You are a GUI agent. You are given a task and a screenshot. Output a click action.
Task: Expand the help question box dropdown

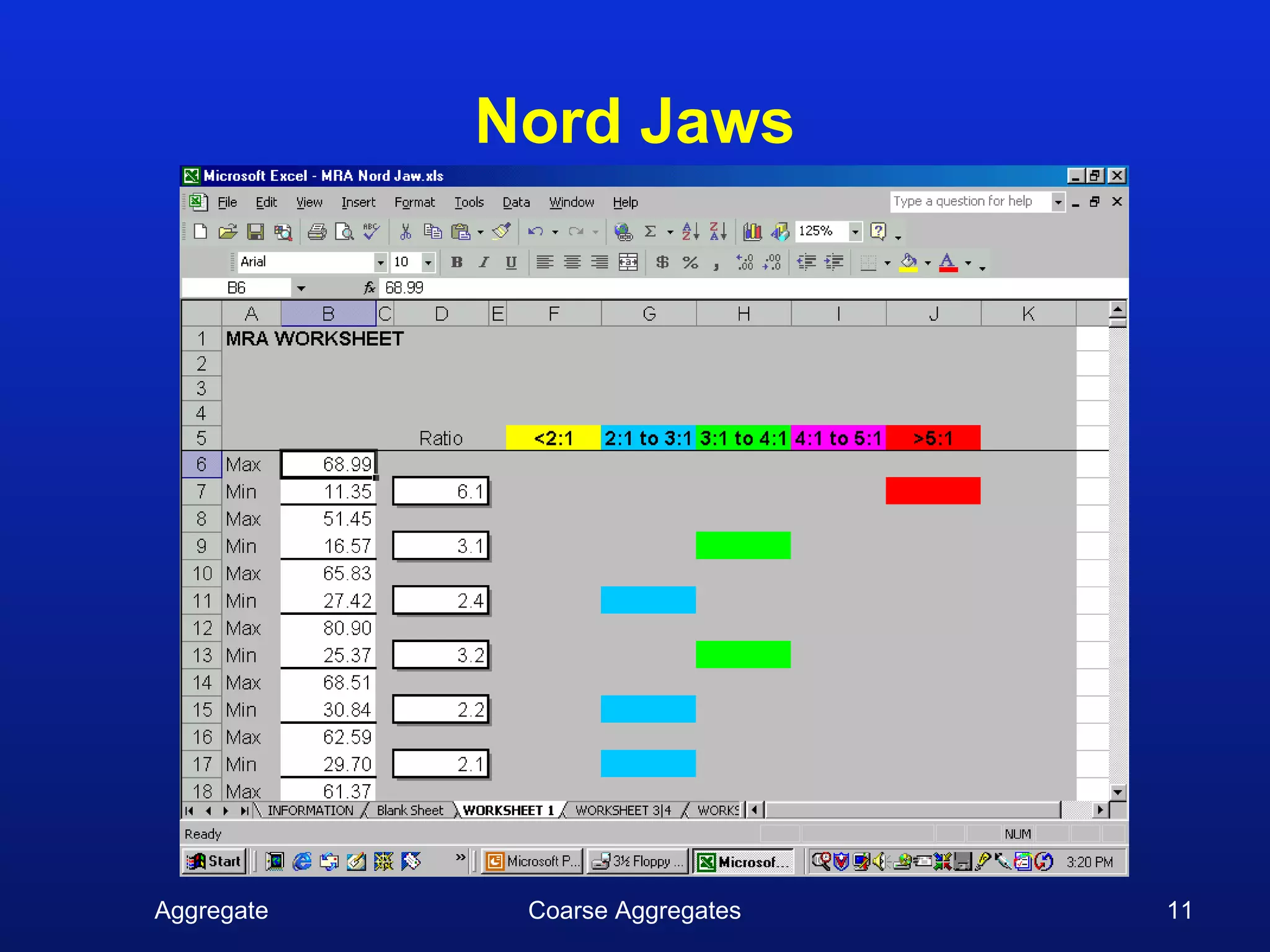click(x=1058, y=202)
